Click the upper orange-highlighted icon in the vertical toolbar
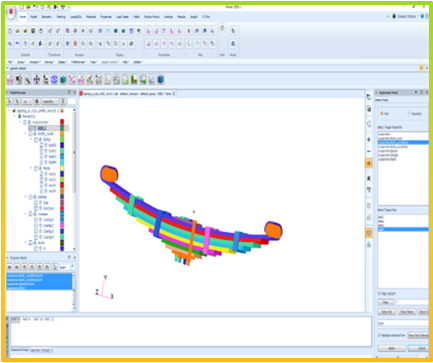The height and width of the screenshot is (363, 433). tap(369, 163)
